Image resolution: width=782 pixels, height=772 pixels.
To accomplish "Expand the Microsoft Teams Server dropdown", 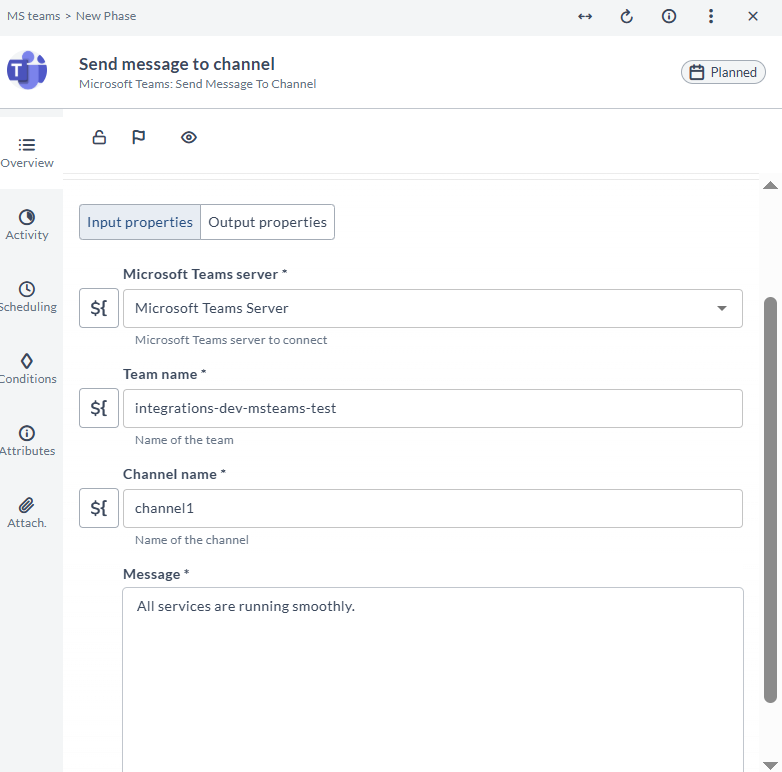I will (x=432, y=308).
